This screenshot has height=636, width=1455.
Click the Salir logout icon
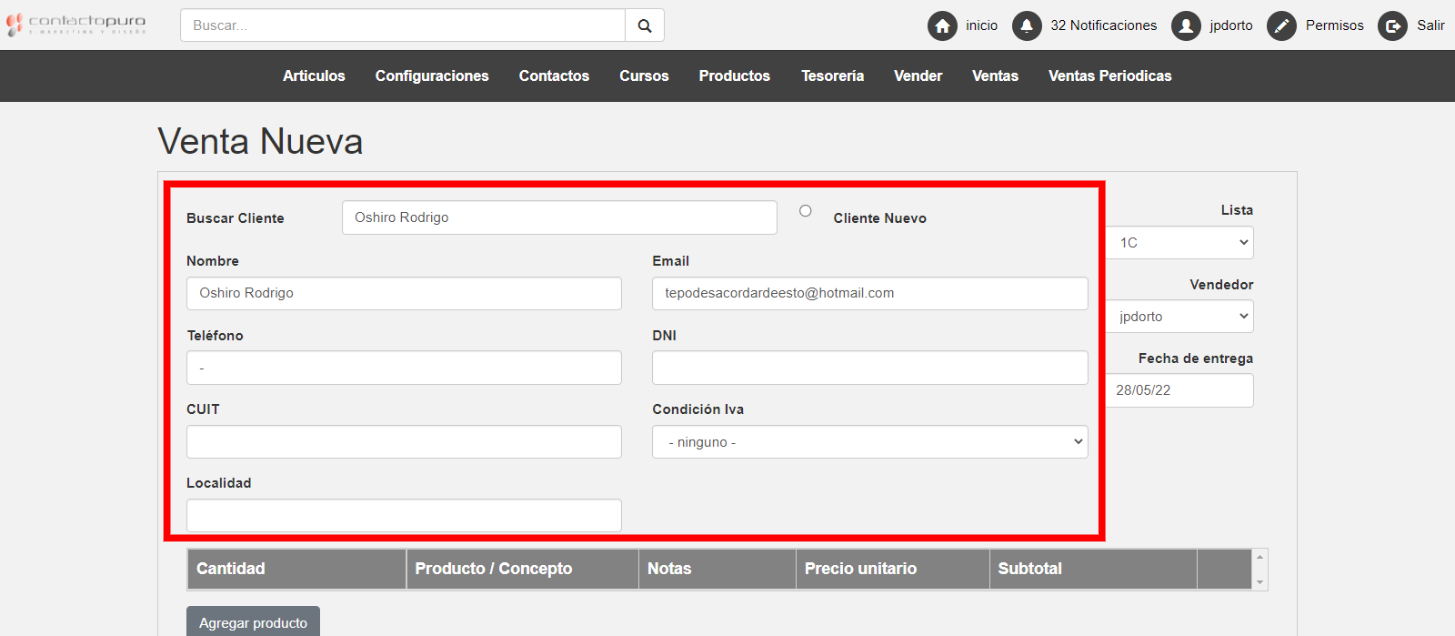click(x=1393, y=26)
